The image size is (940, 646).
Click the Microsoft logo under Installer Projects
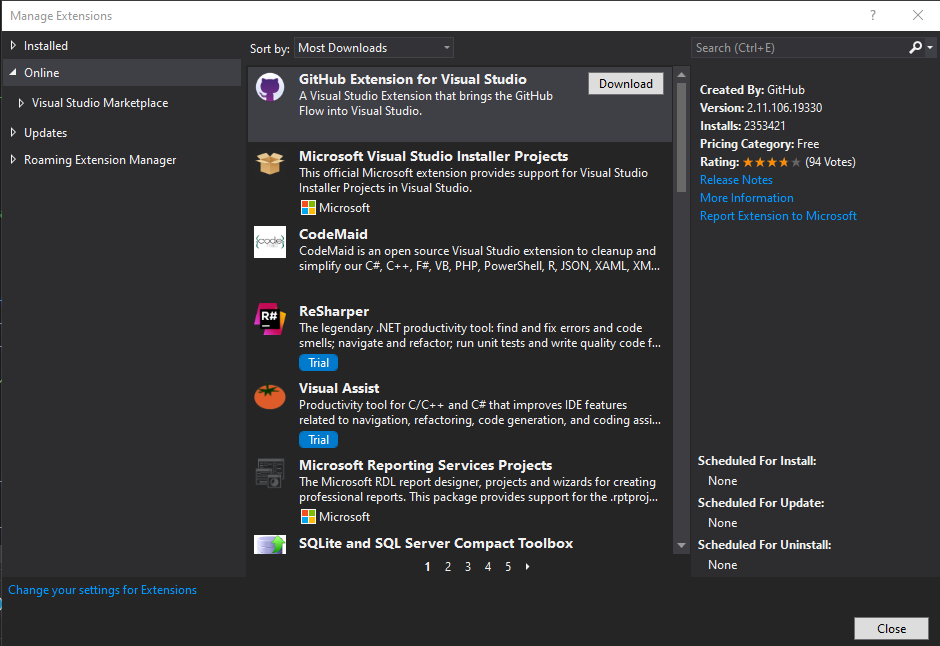[308, 207]
